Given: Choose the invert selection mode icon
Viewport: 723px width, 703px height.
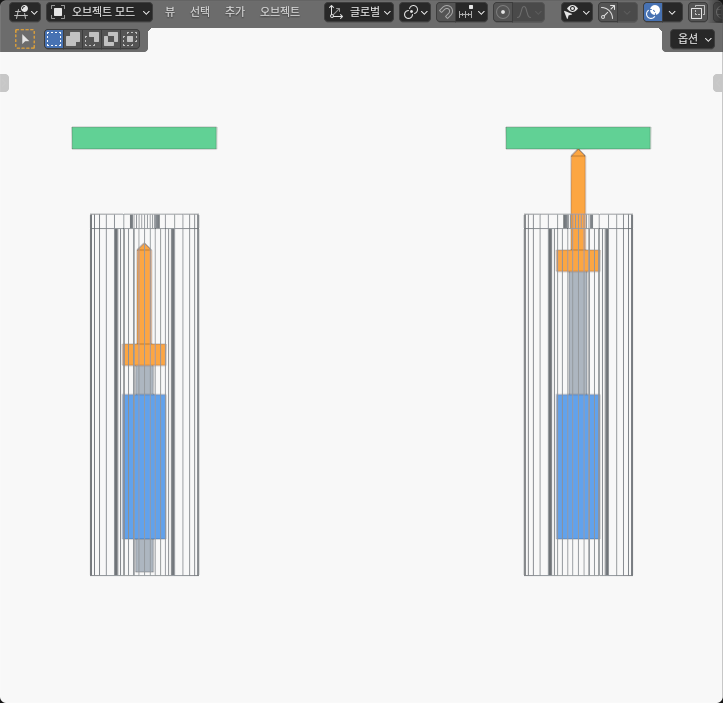Looking at the screenshot, I should 111,39.
